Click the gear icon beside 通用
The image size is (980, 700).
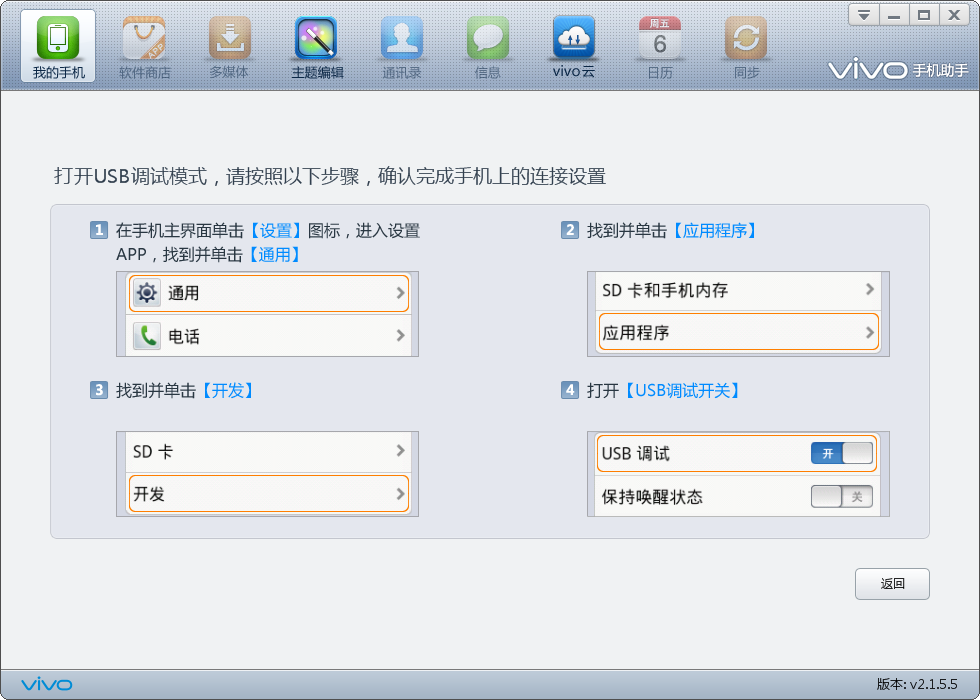pos(147,292)
